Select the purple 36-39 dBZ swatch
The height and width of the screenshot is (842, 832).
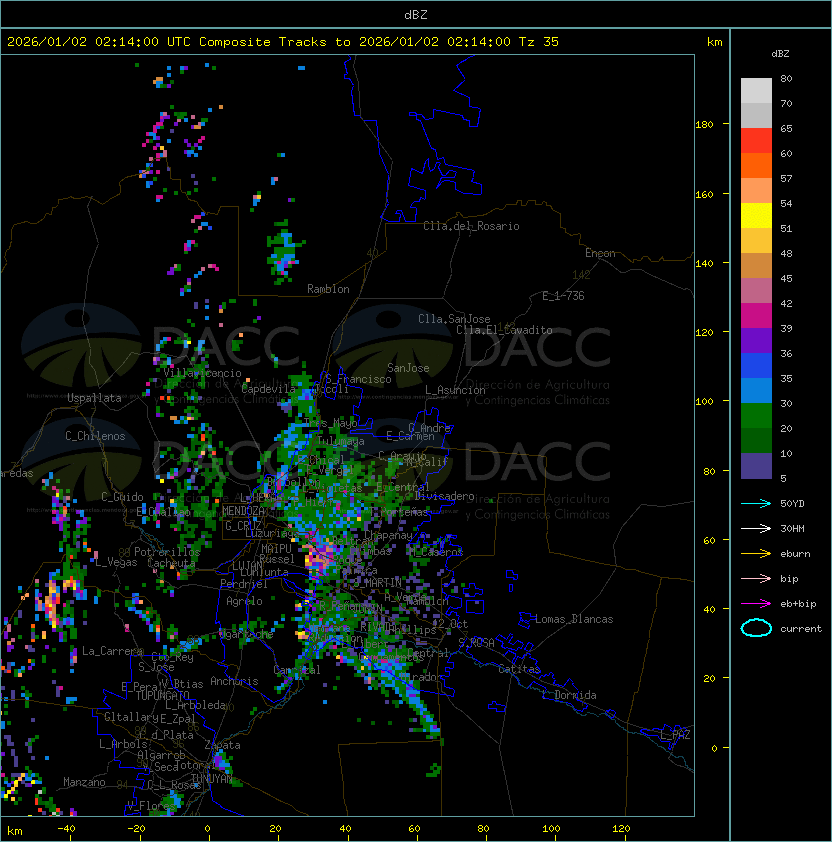coord(756,340)
